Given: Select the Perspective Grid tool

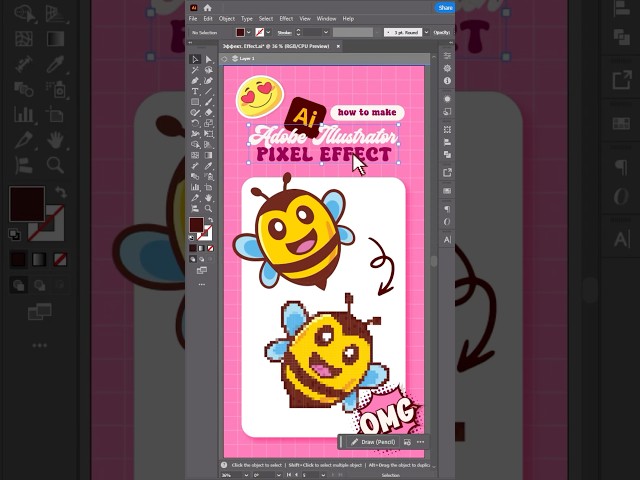Looking at the screenshot, I should pyautogui.click(x=209, y=144).
